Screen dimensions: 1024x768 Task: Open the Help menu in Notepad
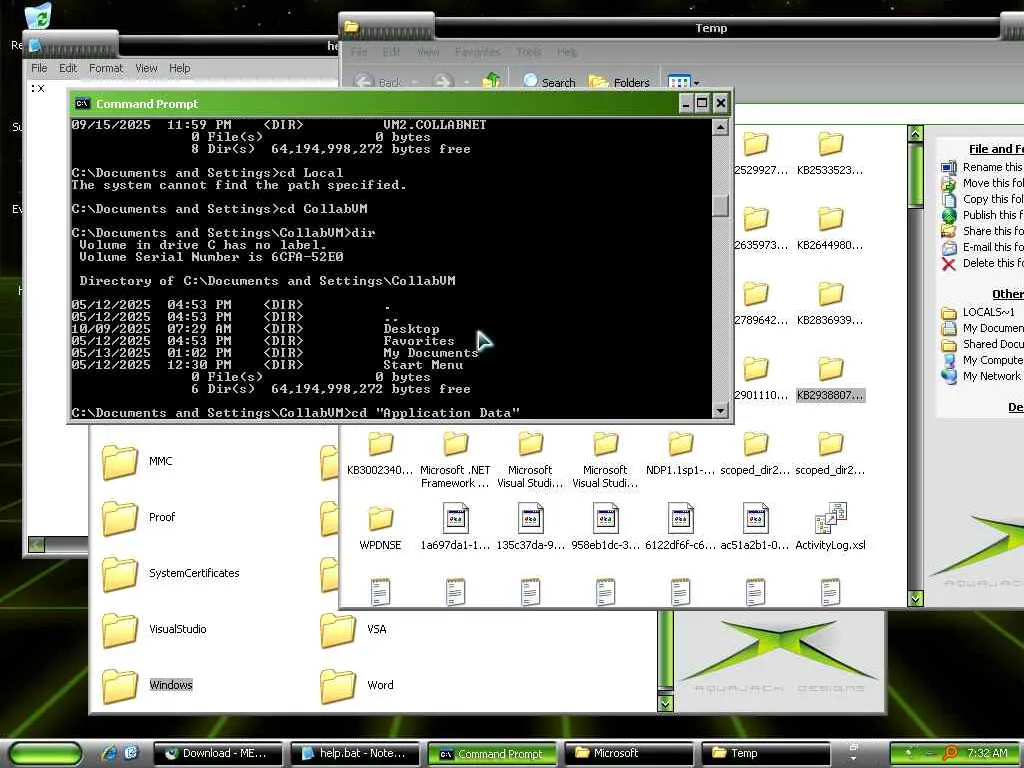(x=180, y=68)
